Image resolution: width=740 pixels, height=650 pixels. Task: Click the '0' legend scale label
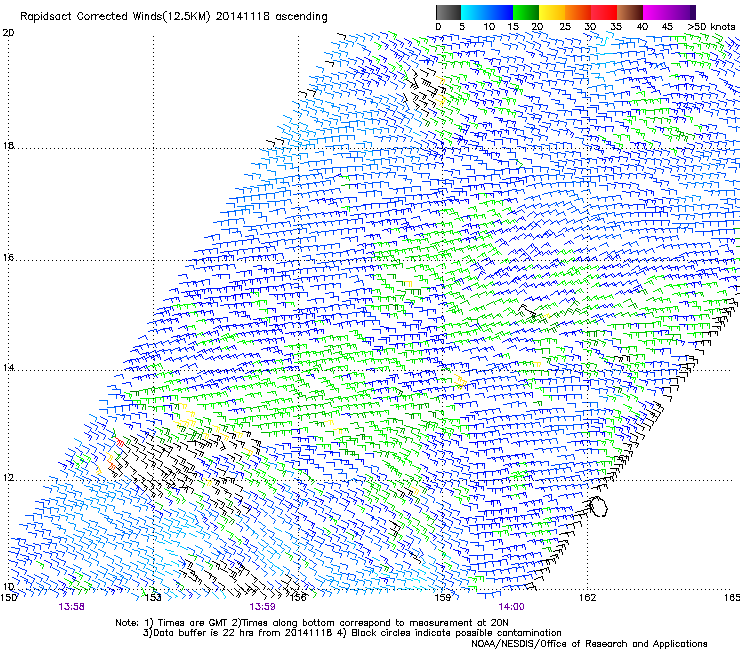(438, 27)
